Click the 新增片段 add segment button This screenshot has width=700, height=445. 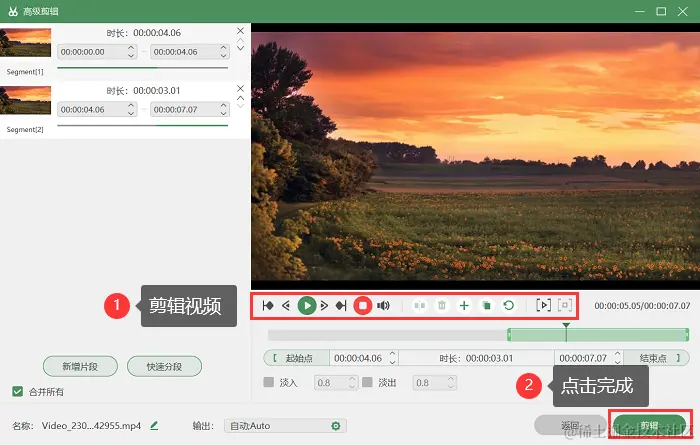click(80, 366)
